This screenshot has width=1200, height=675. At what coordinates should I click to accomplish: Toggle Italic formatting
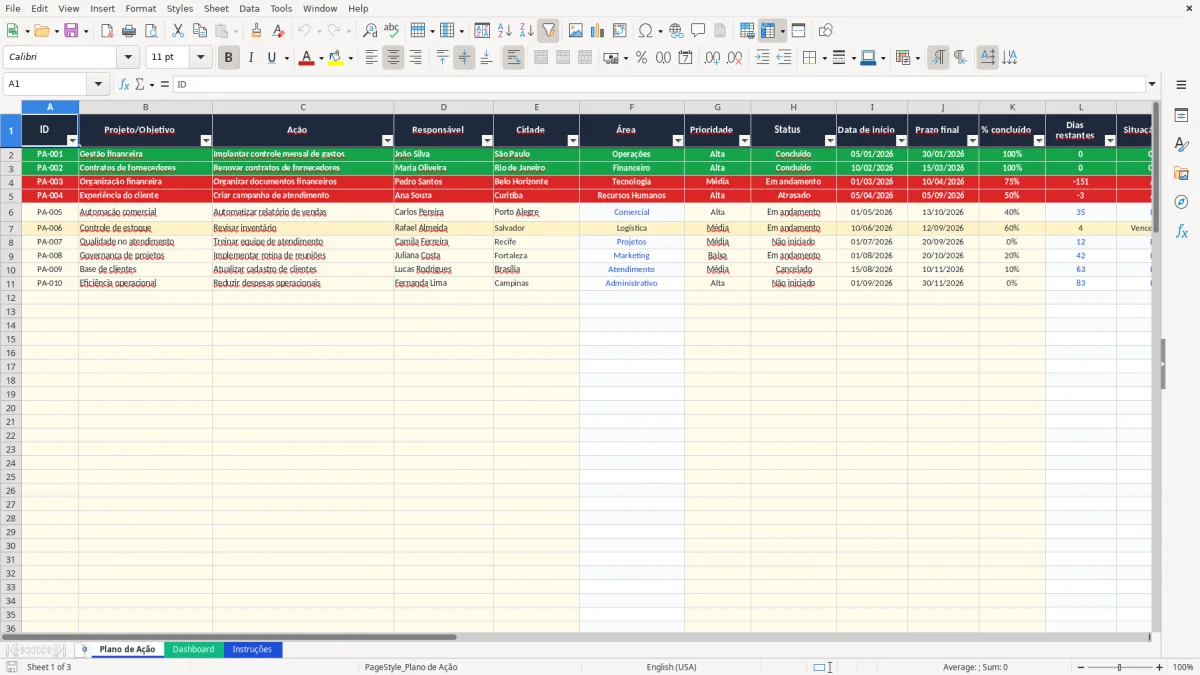pyautogui.click(x=250, y=58)
